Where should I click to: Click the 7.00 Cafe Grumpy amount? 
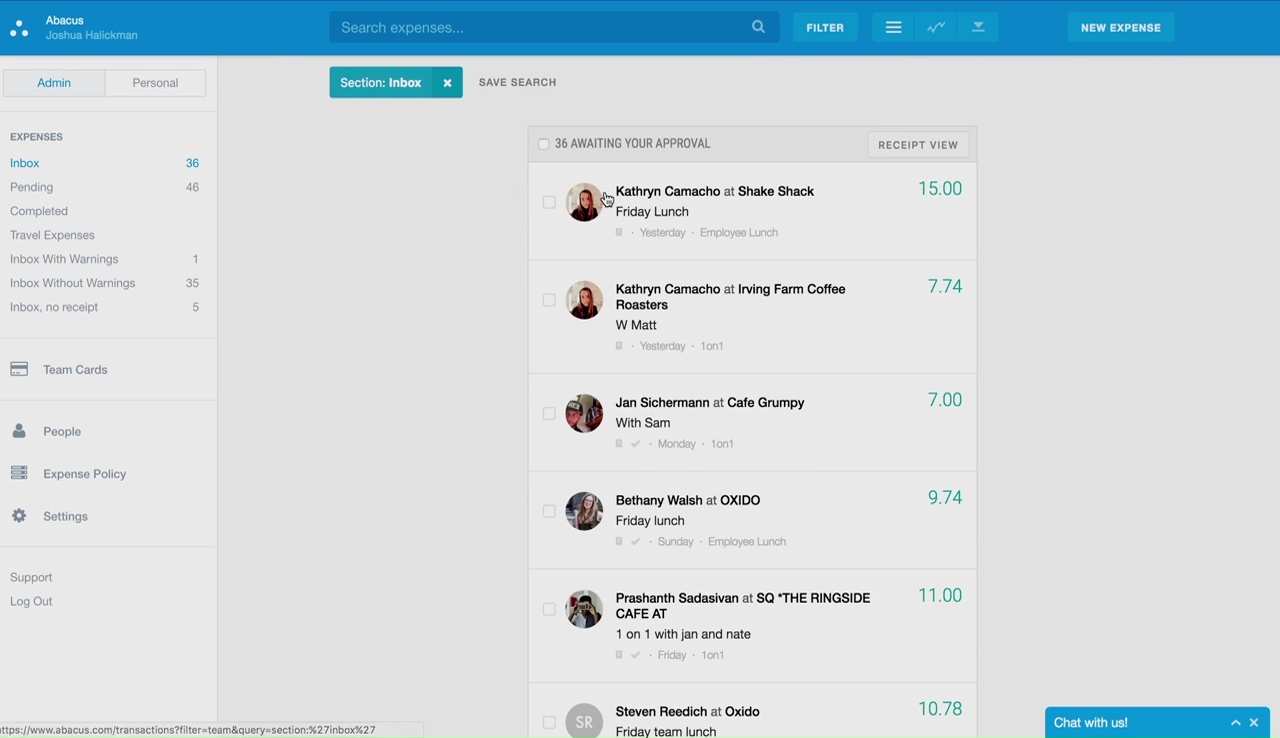tap(945, 400)
